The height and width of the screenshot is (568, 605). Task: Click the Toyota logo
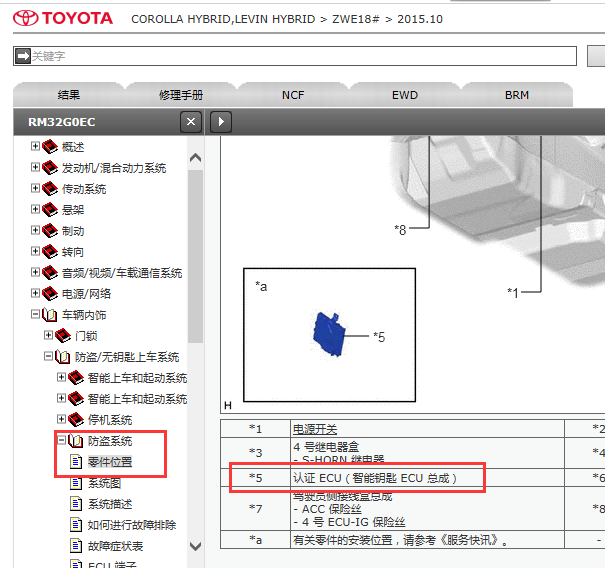coord(63,18)
